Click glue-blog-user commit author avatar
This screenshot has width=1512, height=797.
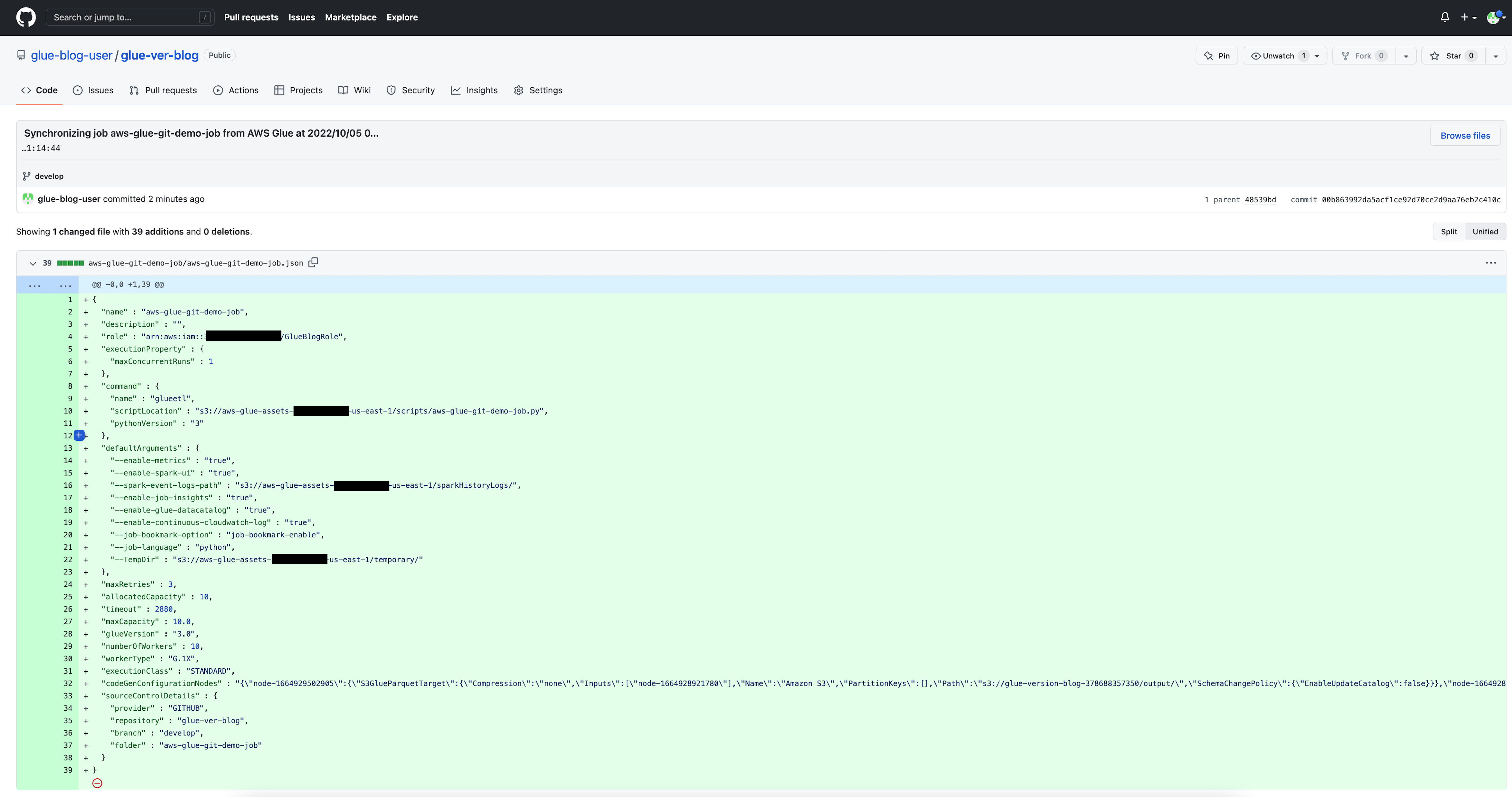[28, 199]
